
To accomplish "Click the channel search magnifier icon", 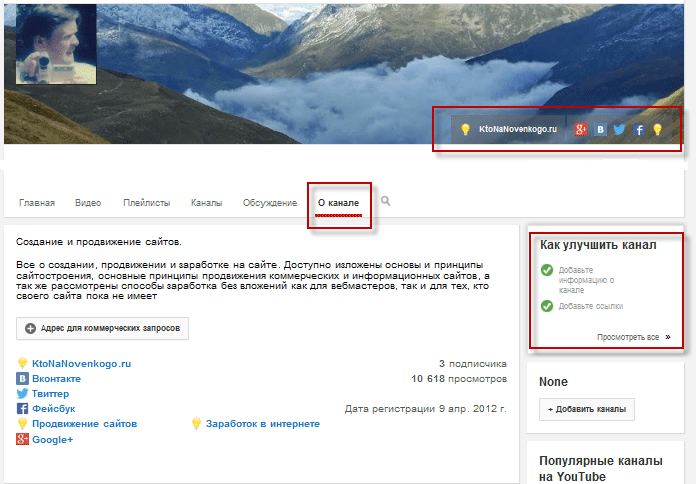I will tap(385, 201).
